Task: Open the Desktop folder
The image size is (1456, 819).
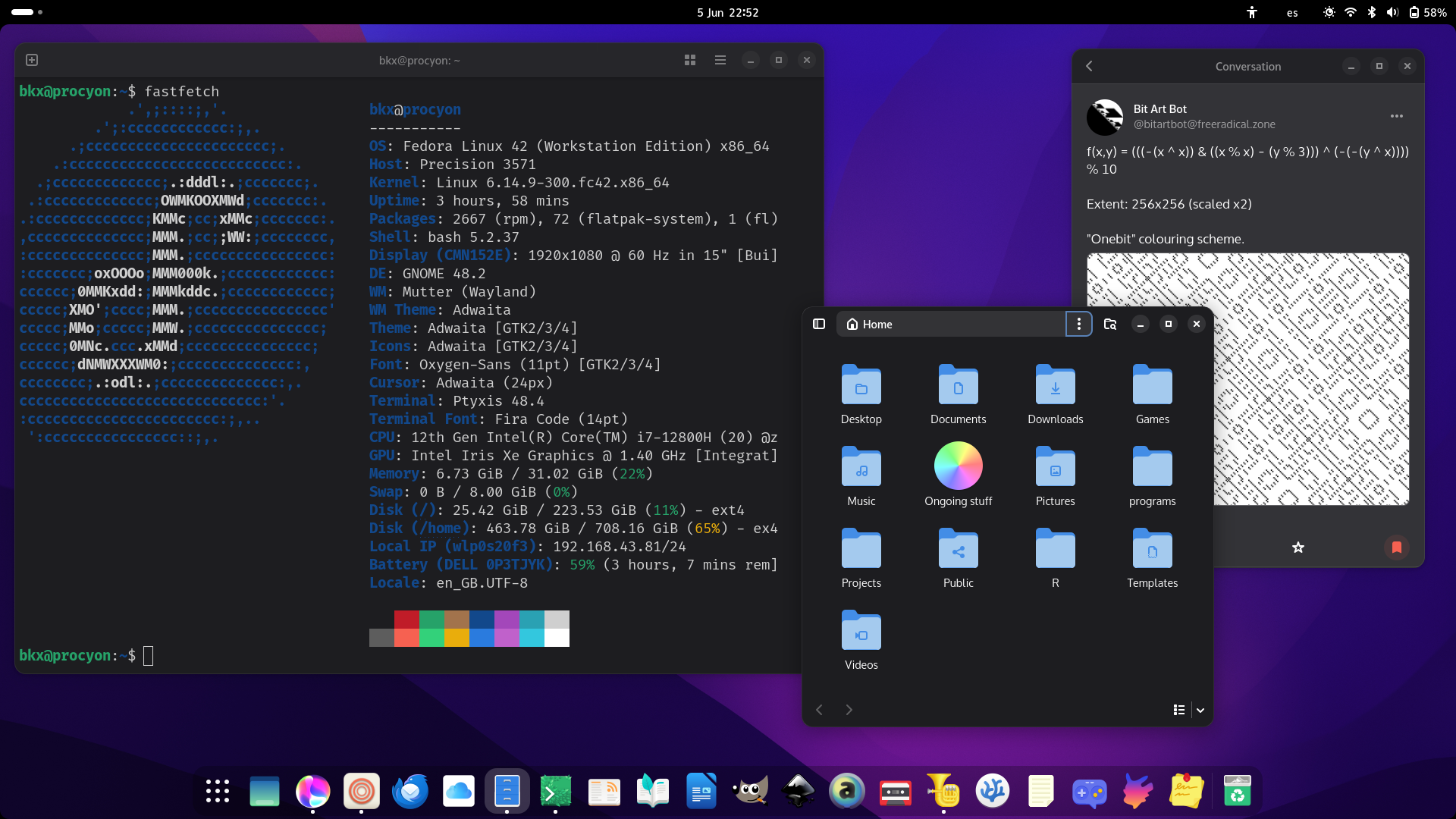Action: pos(861,394)
